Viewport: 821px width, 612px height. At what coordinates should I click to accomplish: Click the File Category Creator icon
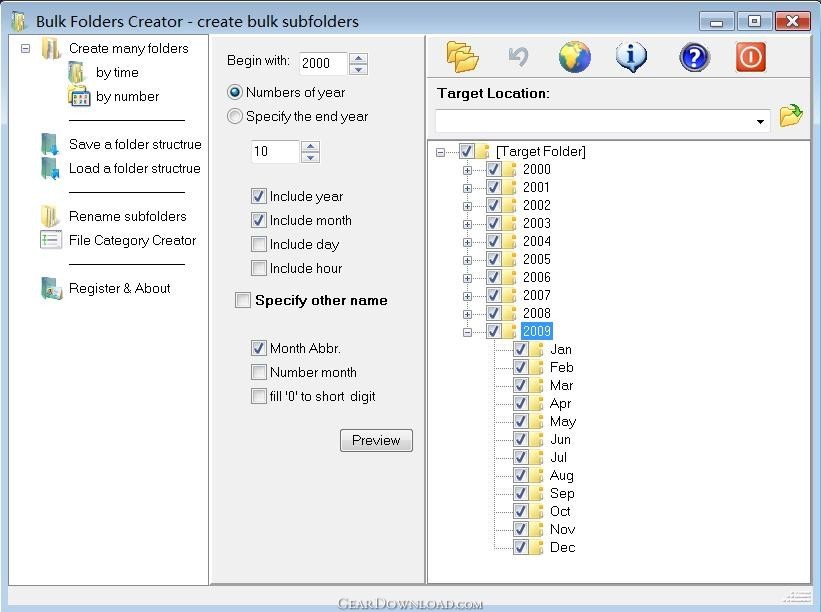click(51, 240)
